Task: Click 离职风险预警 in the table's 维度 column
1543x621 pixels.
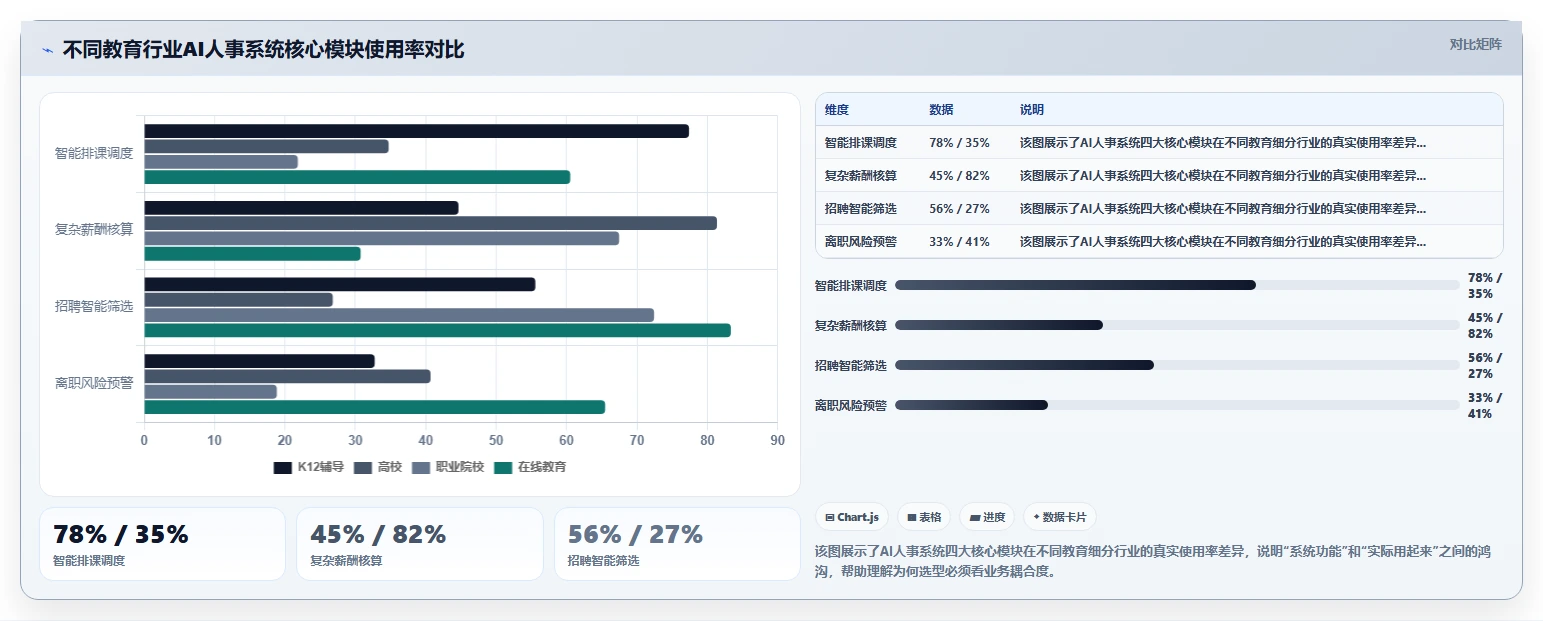Action: (861, 241)
